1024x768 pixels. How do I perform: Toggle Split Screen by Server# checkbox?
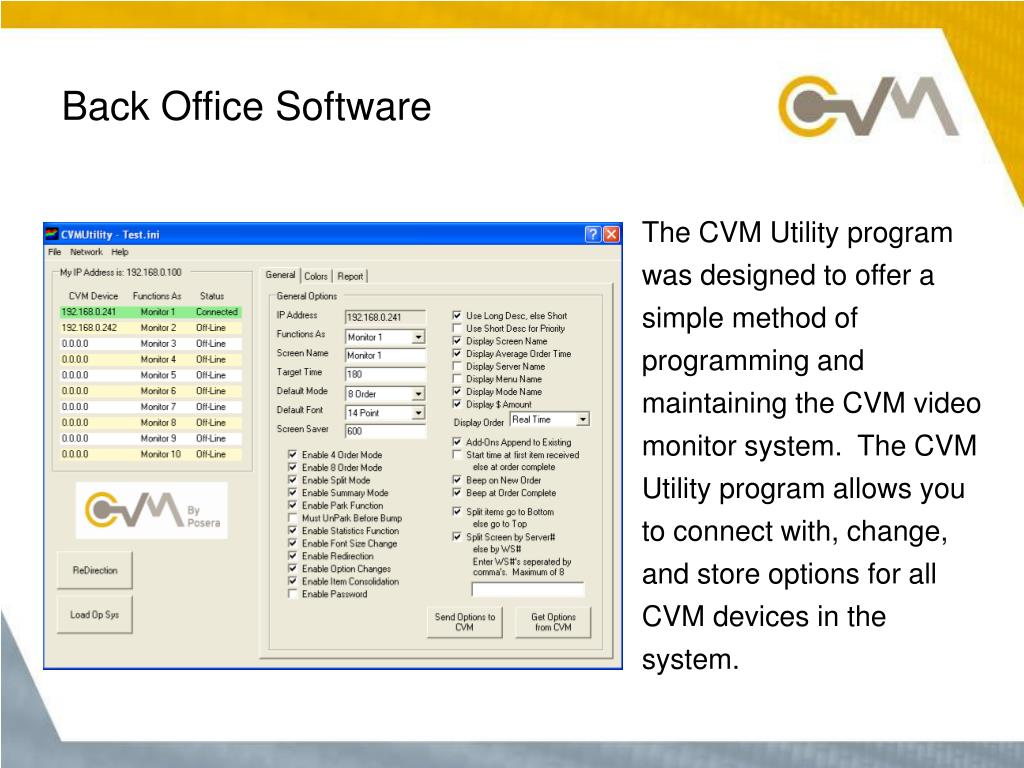(x=457, y=537)
